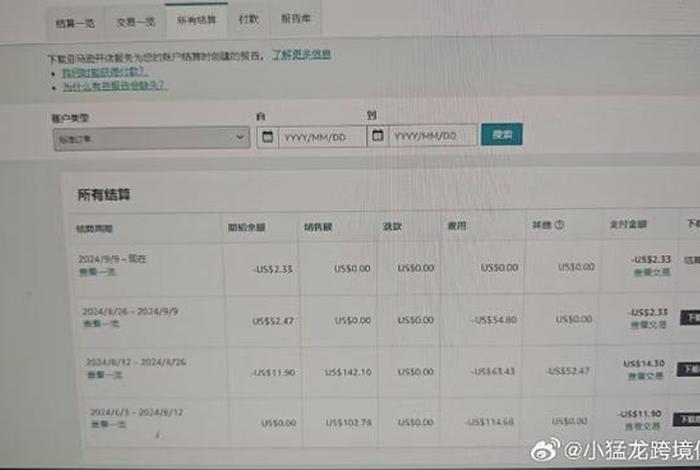Click the -US$52.47 other amount cell

tap(568, 370)
